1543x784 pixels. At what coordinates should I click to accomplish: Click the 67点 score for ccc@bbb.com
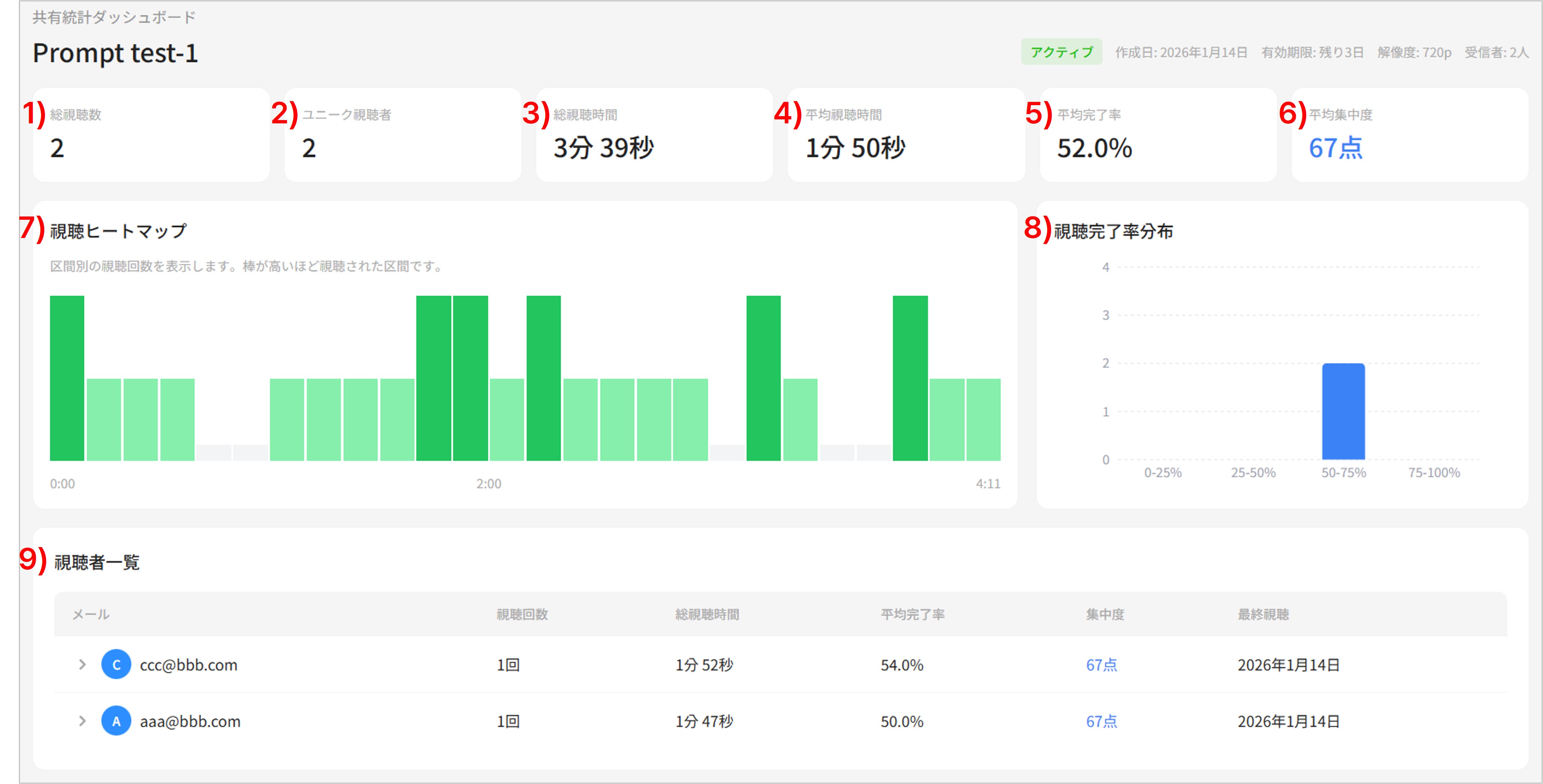(x=1101, y=665)
